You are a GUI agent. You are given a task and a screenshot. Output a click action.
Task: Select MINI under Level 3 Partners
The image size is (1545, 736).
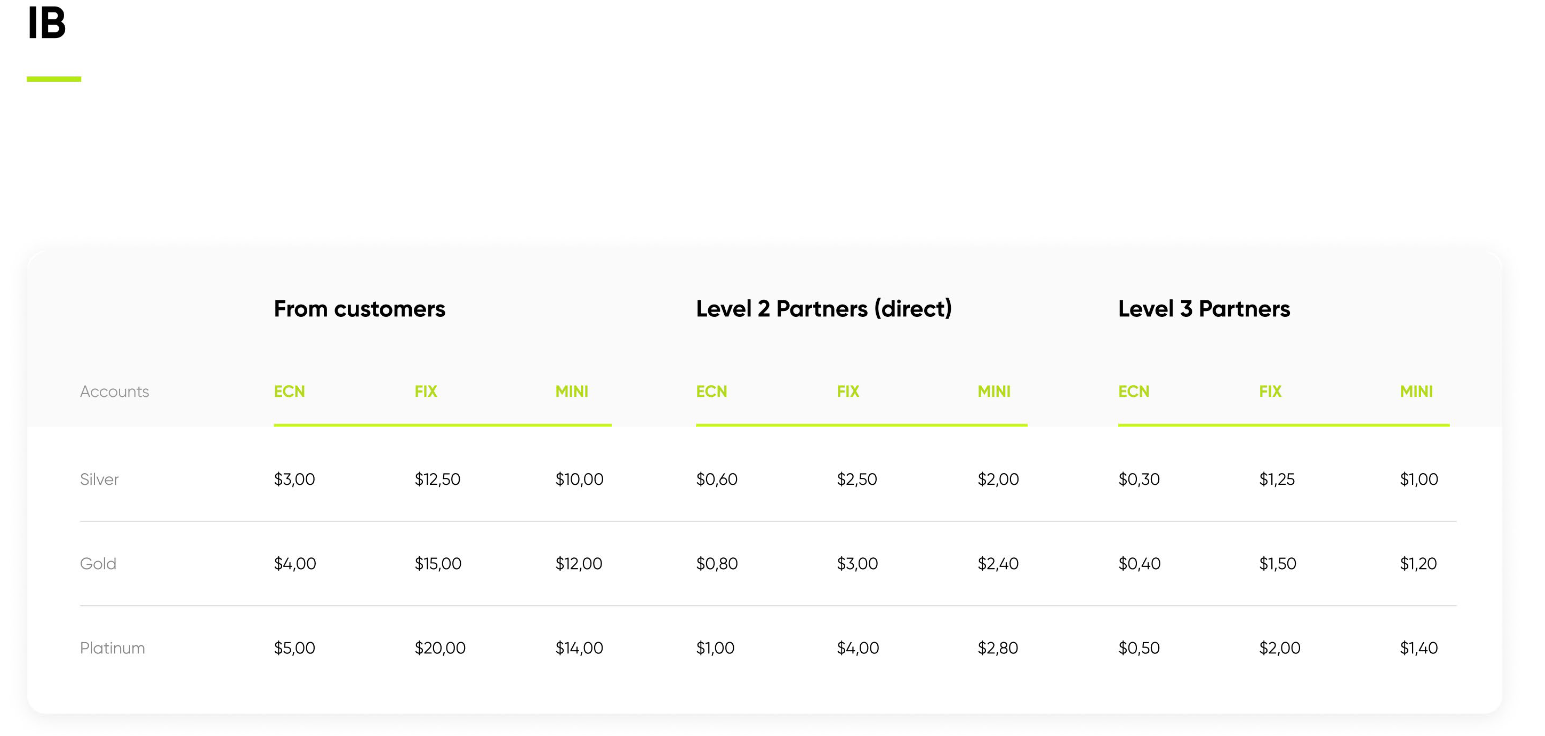pos(1416,392)
